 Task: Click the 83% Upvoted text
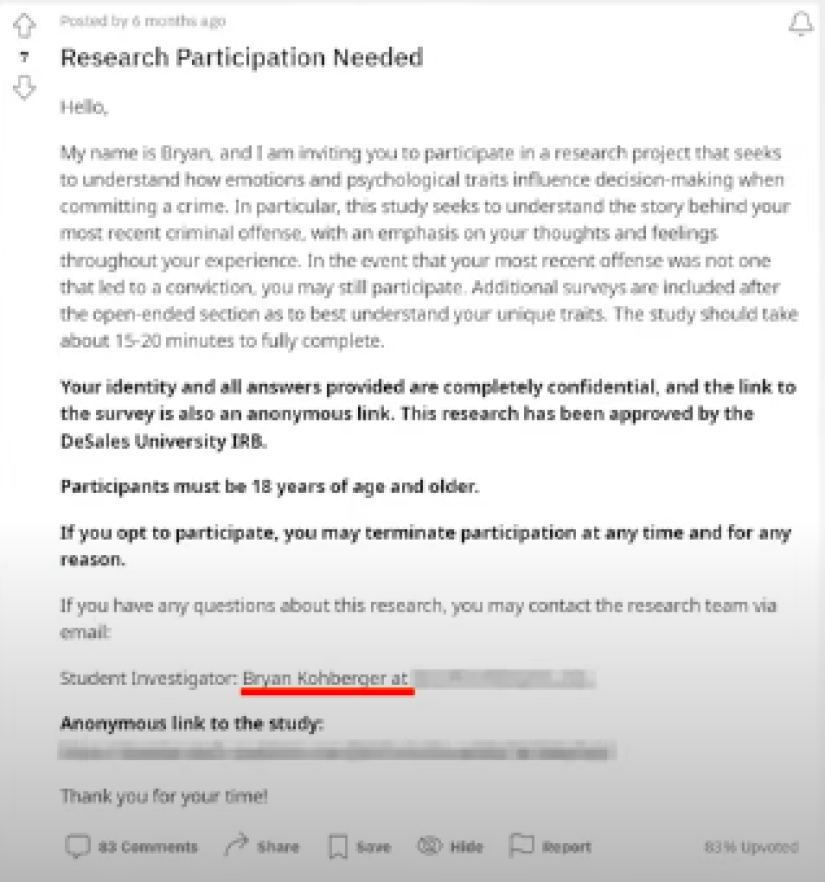point(751,847)
